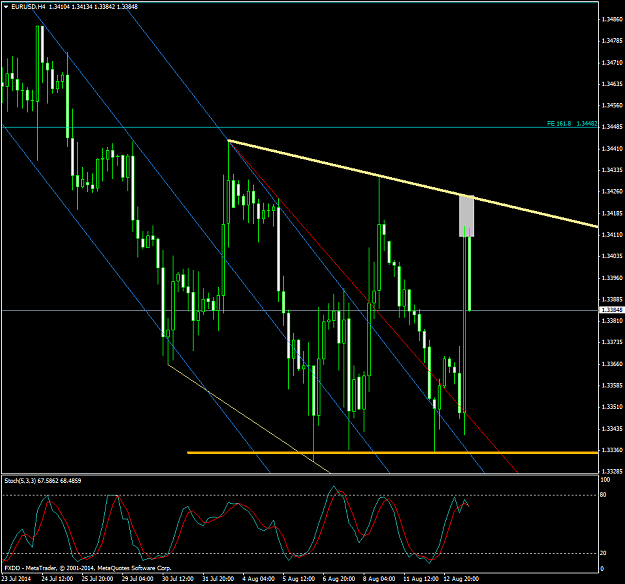
Task: Click the 5 Aug 12:00 time label
Action: coord(299,578)
